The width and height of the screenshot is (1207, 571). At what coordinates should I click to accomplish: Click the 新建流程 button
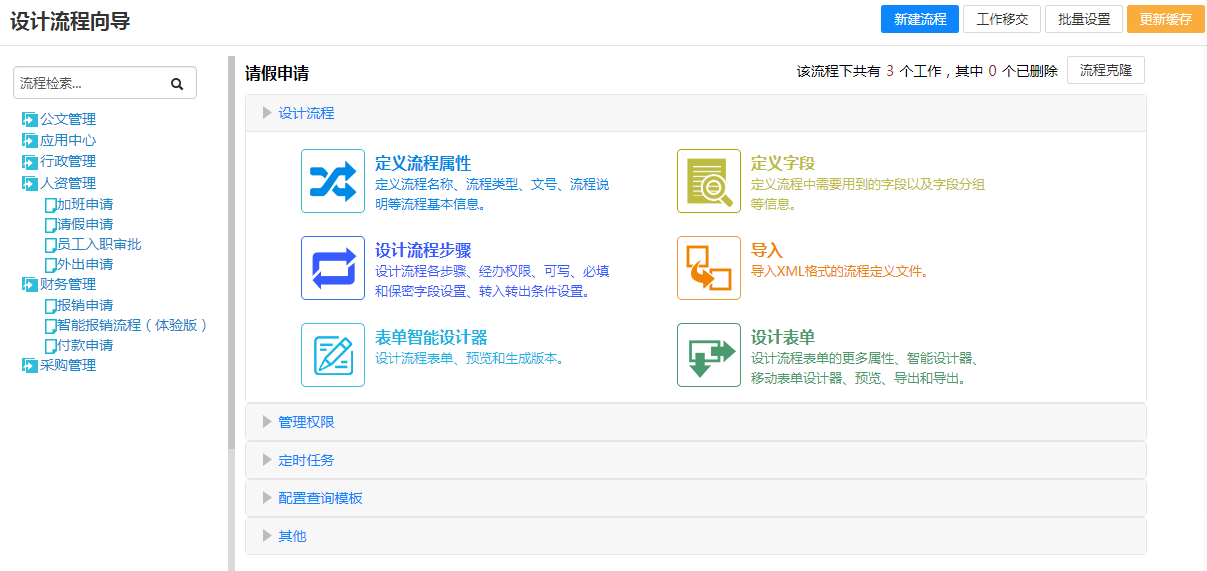click(920, 19)
